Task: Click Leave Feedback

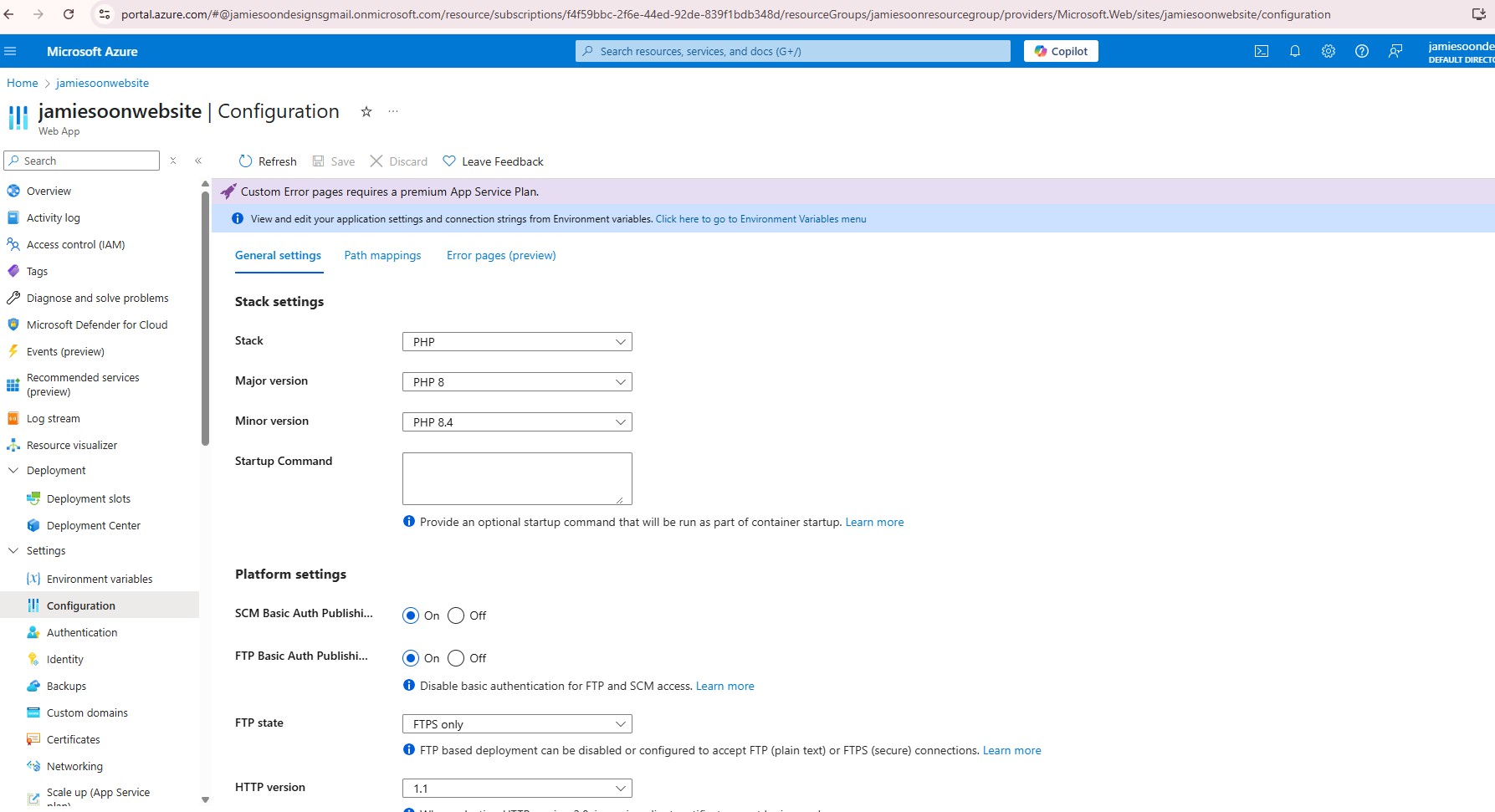Action: tap(493, 161)
